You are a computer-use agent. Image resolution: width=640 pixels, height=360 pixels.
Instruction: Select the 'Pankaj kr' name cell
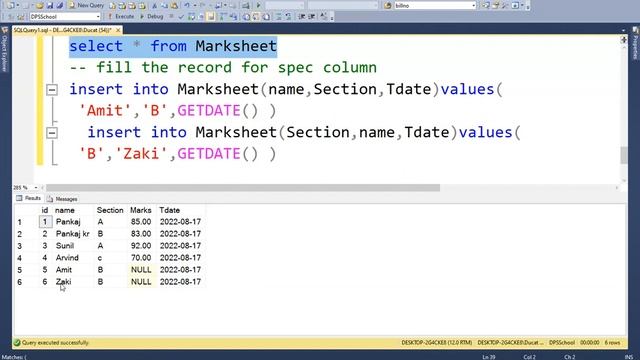point(73,234)
